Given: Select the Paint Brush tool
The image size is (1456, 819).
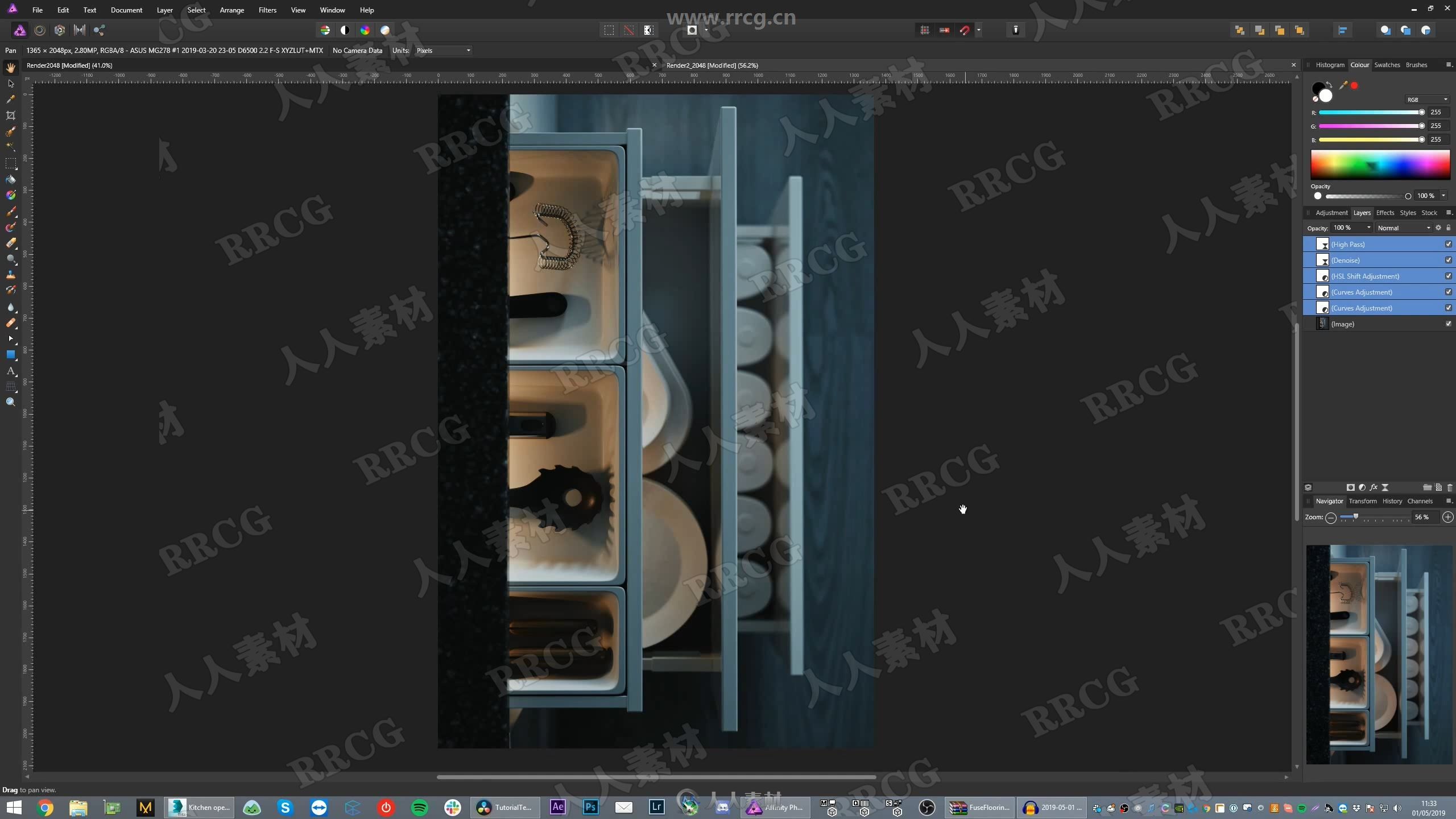Looking at the screenshot, I should coord(10,211).
